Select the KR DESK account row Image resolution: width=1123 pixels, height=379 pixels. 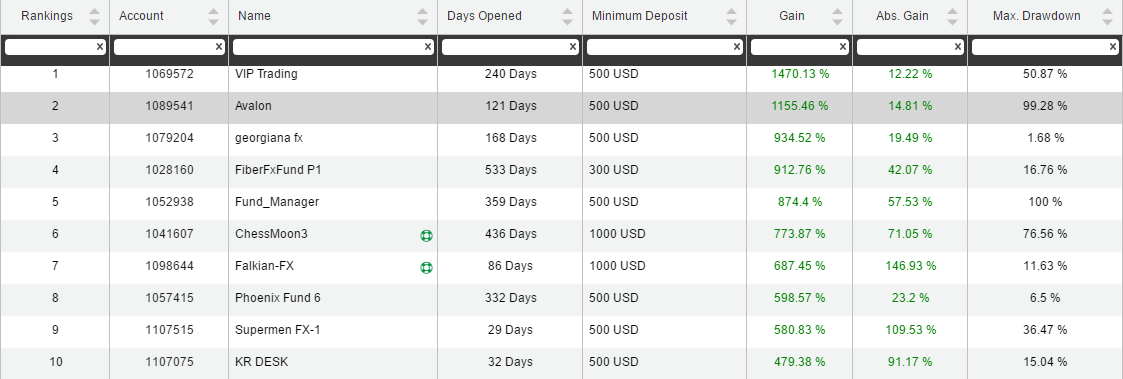562,363
